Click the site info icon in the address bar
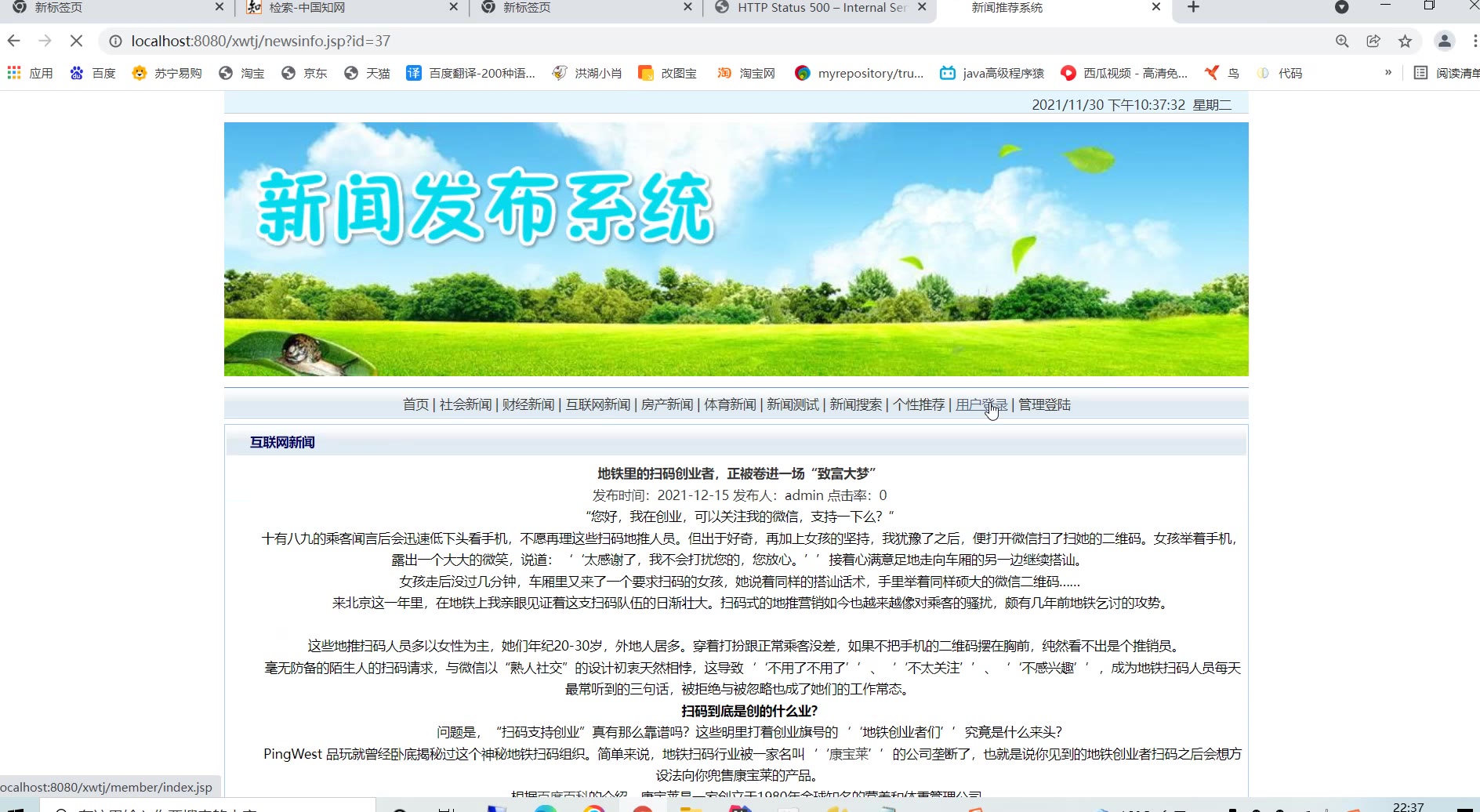1480x812 pixels. [115, 41]
